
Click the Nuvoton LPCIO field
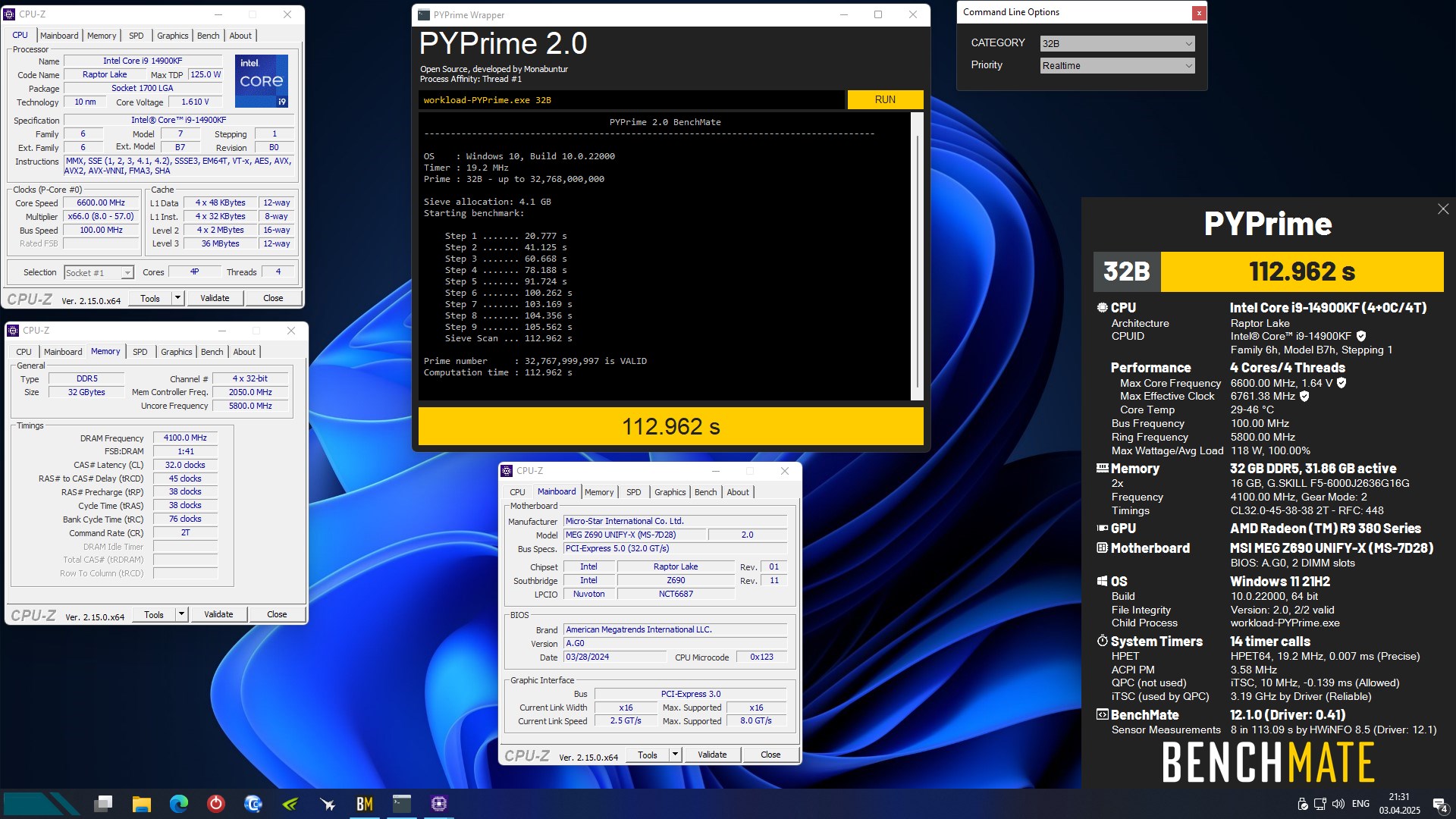pyautogui.click(x=588, y=595)
